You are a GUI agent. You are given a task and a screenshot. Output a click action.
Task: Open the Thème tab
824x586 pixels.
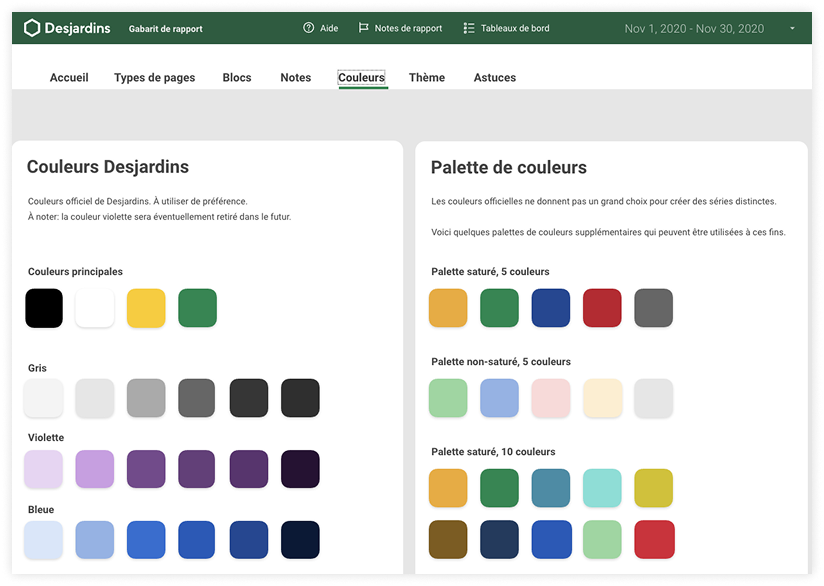click(x=427, y=77)
